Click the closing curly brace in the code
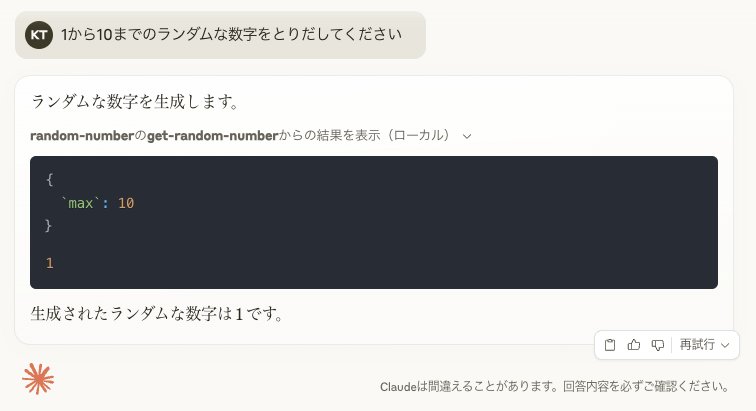 pos(48,226)
